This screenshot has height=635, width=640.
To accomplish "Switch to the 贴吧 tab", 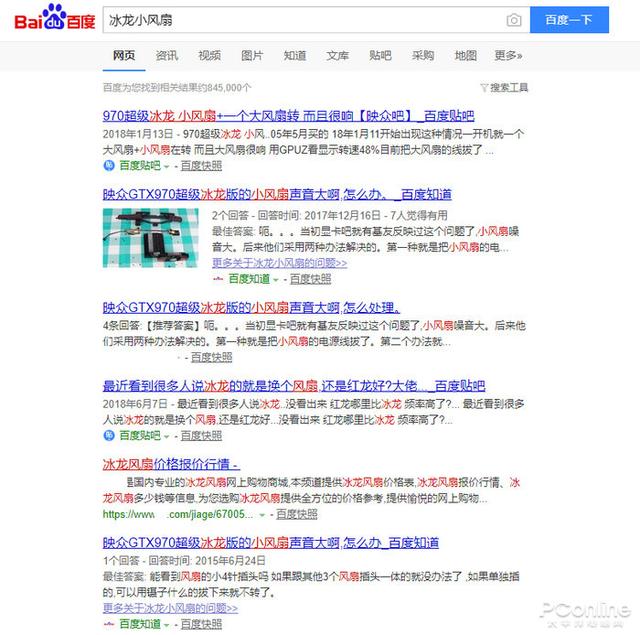I will tap(380, 55).
